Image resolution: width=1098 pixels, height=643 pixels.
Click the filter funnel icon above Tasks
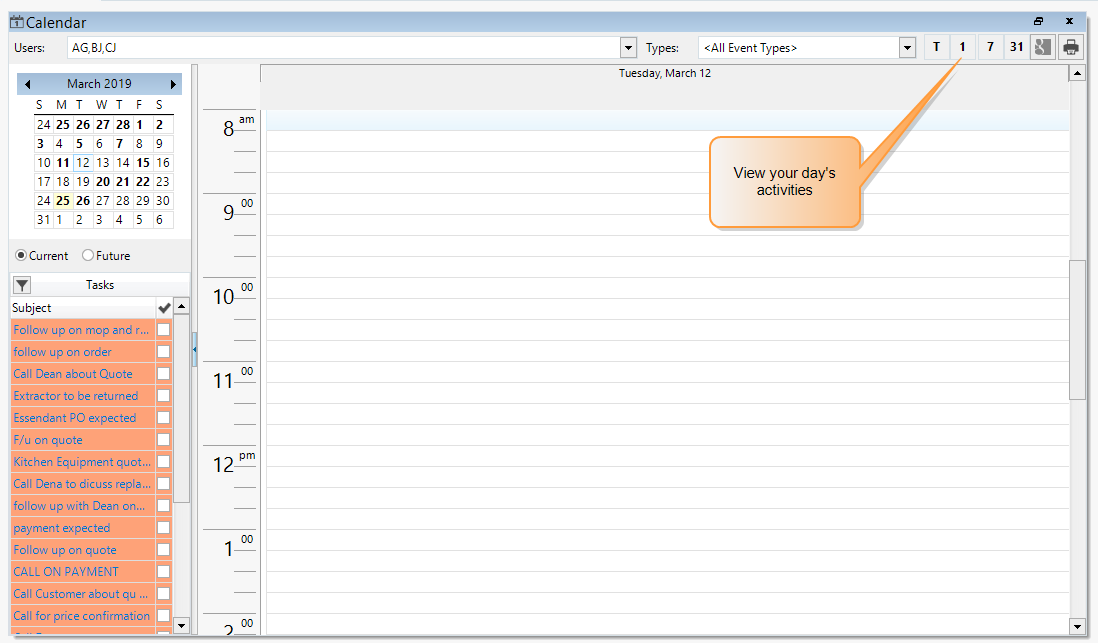point(20,285)
